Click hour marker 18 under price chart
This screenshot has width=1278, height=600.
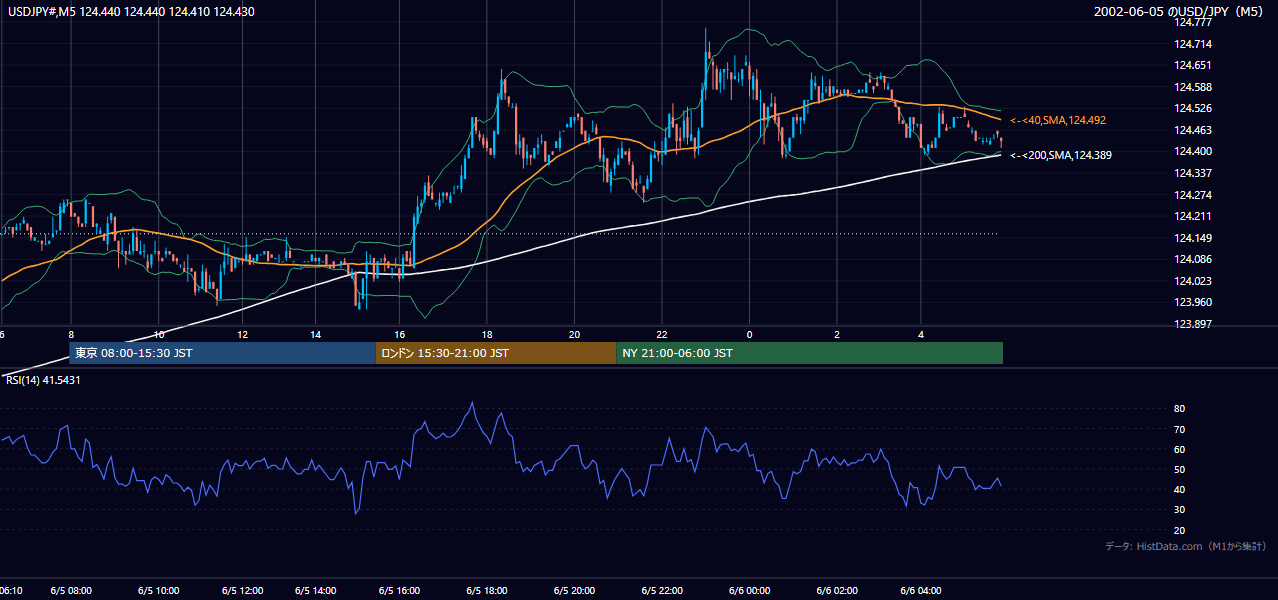[486, 334]
